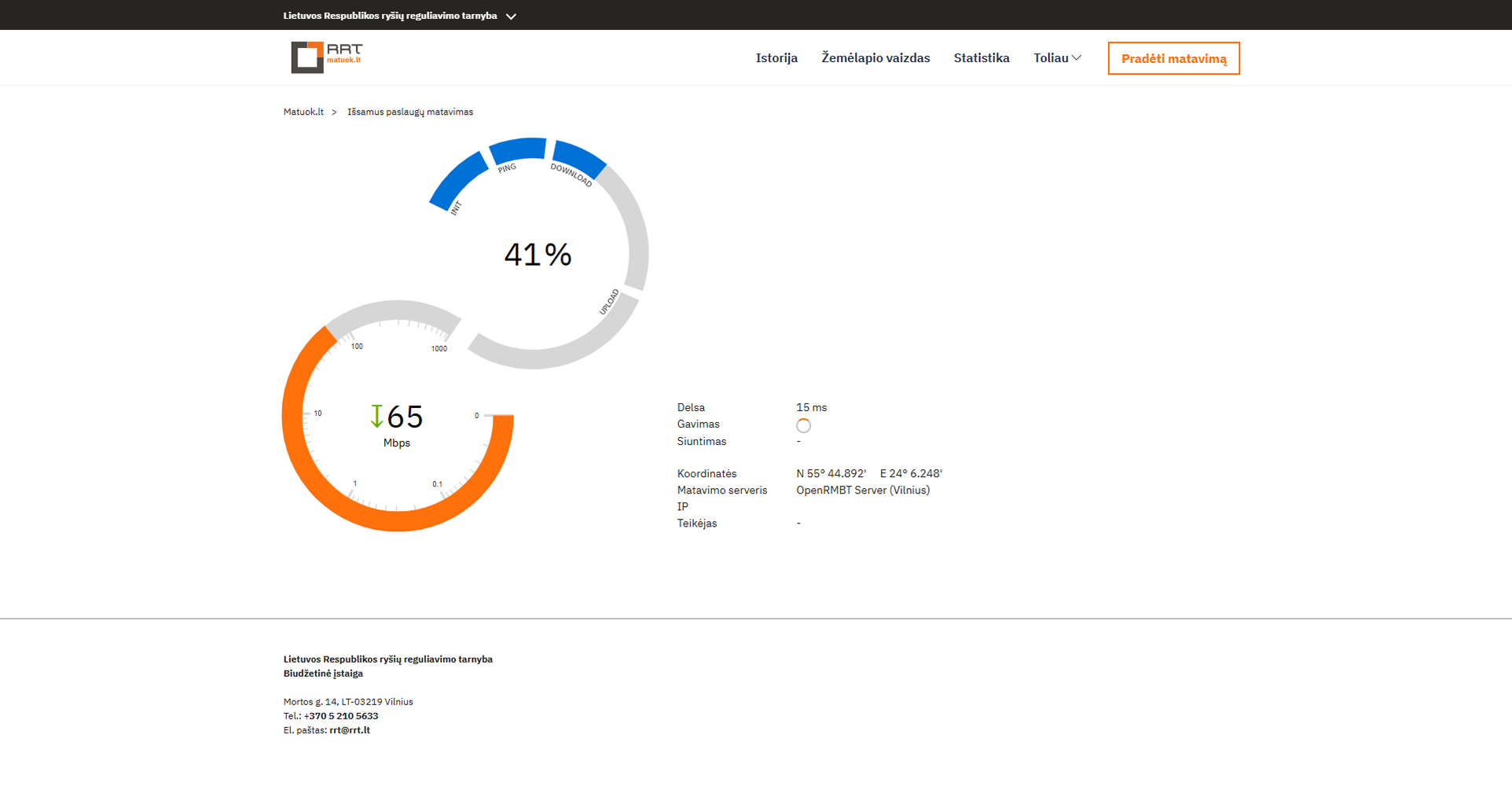Image resolution: width=1512 pixels, height=812 pixels.
Task: Click the 41% progress indicator
Action: click(x=538, y=255)
